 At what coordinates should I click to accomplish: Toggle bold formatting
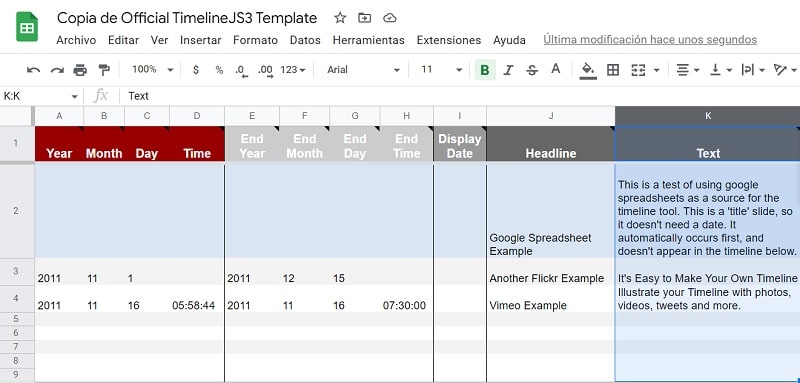point(485,70)
